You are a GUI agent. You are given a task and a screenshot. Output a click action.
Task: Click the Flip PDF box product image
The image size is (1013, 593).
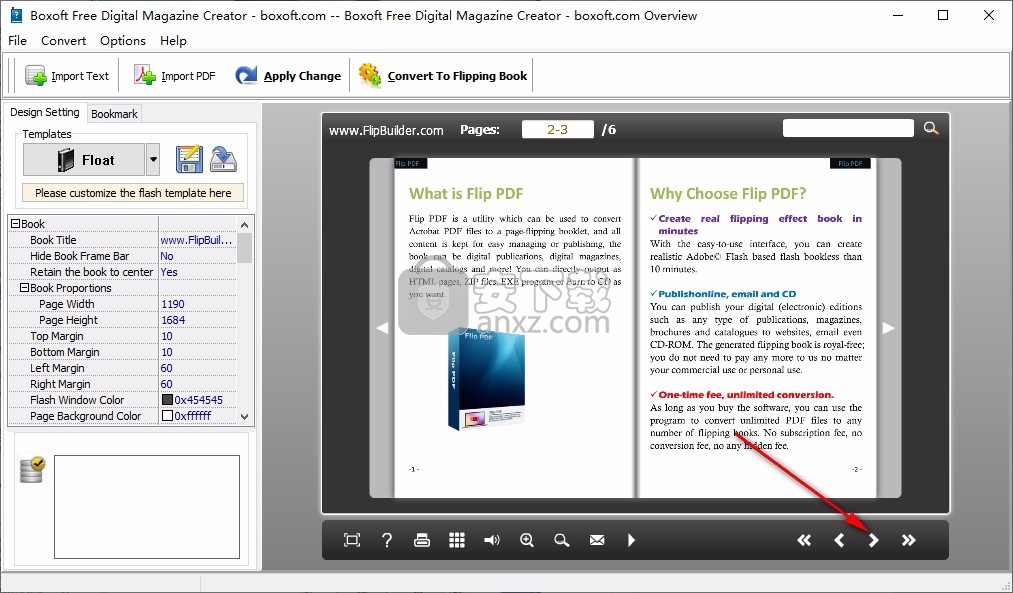[x=486, y=379]
